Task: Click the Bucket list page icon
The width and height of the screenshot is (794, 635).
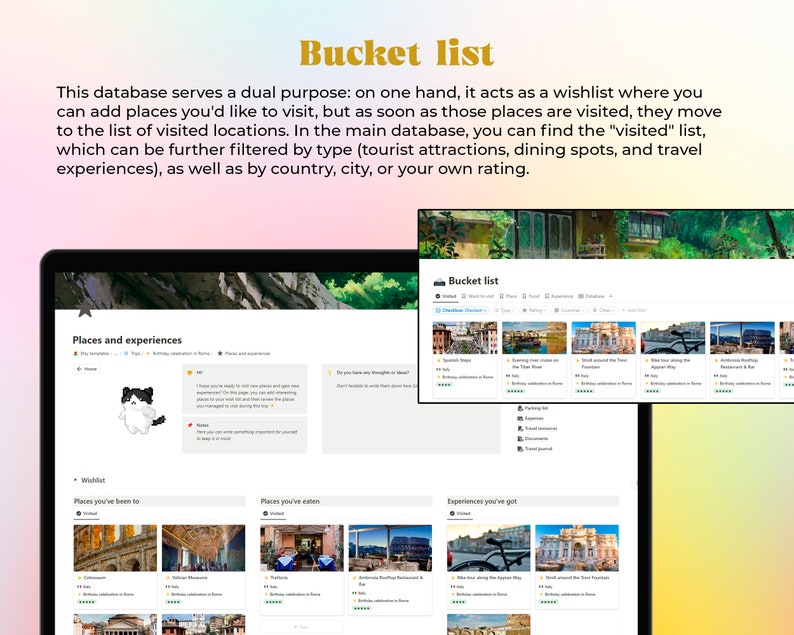Action: tap(439, 281)
